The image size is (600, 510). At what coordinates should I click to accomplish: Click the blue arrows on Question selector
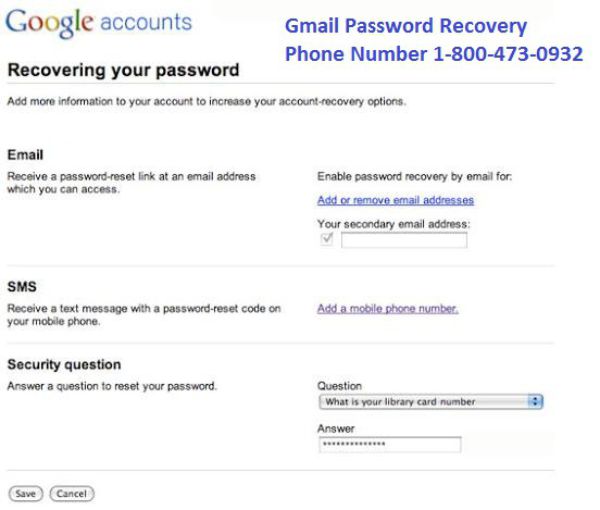click(536, 402)
